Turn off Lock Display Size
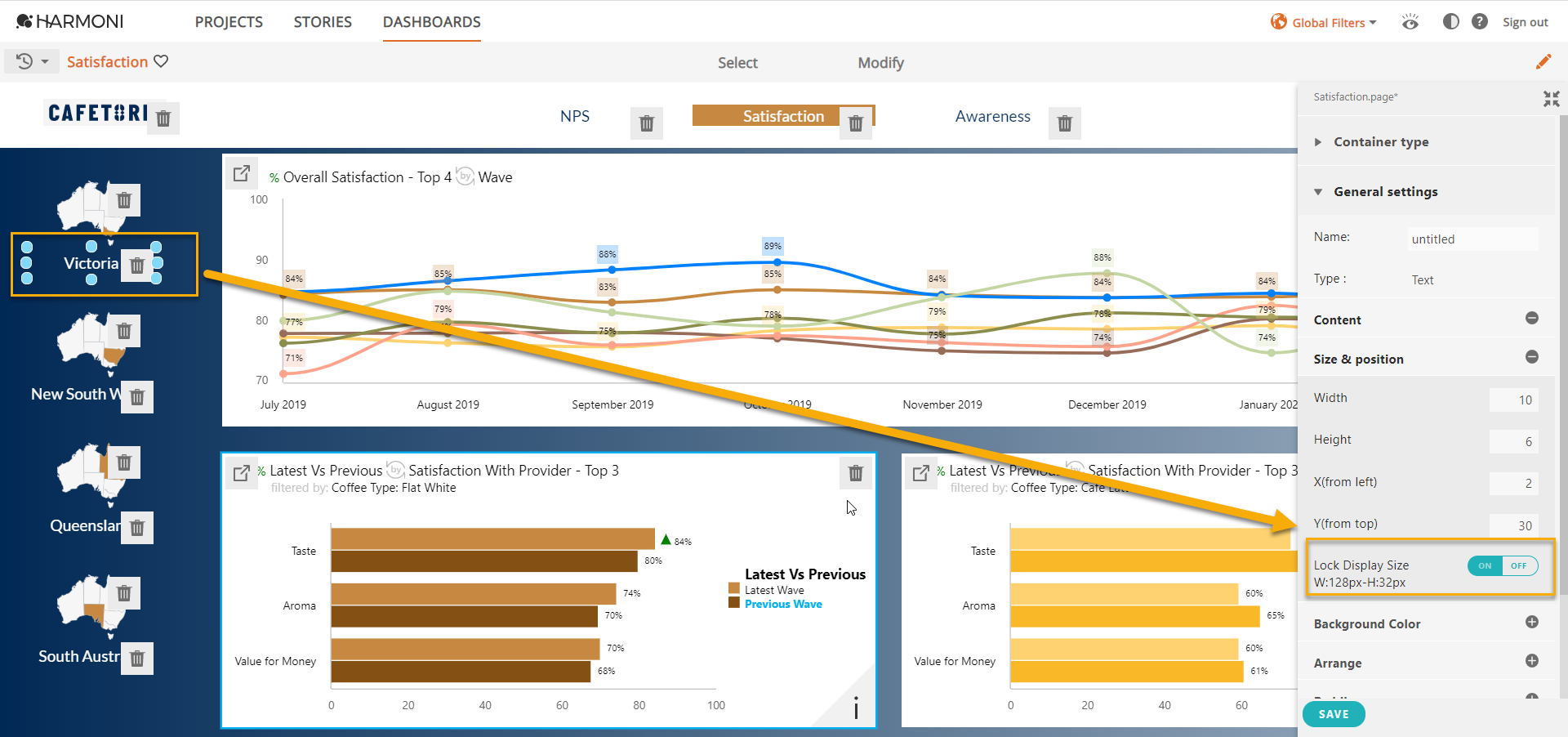 tap(1518, 565)
